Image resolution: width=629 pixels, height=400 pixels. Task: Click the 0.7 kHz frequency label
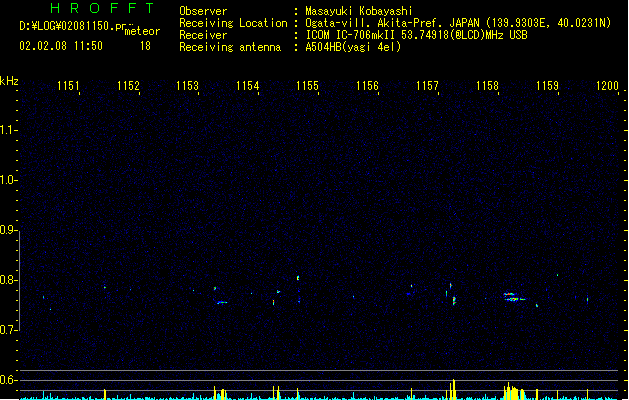click(x=8, y=330)
